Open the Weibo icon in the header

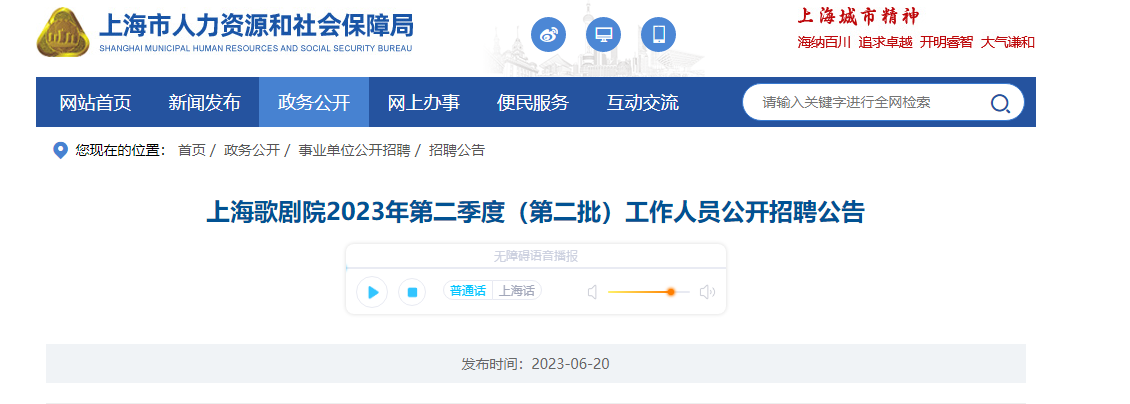548,34
